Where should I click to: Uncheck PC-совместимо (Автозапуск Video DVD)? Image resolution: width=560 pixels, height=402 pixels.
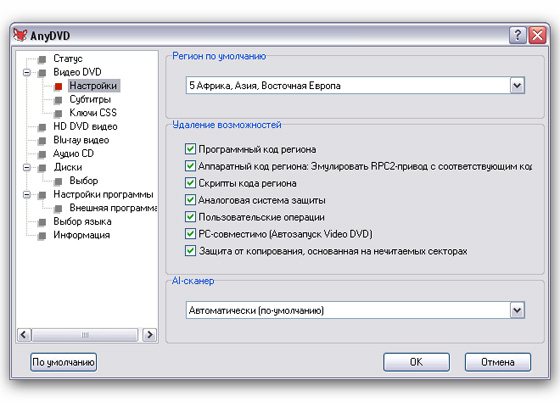tap(190, 233)
